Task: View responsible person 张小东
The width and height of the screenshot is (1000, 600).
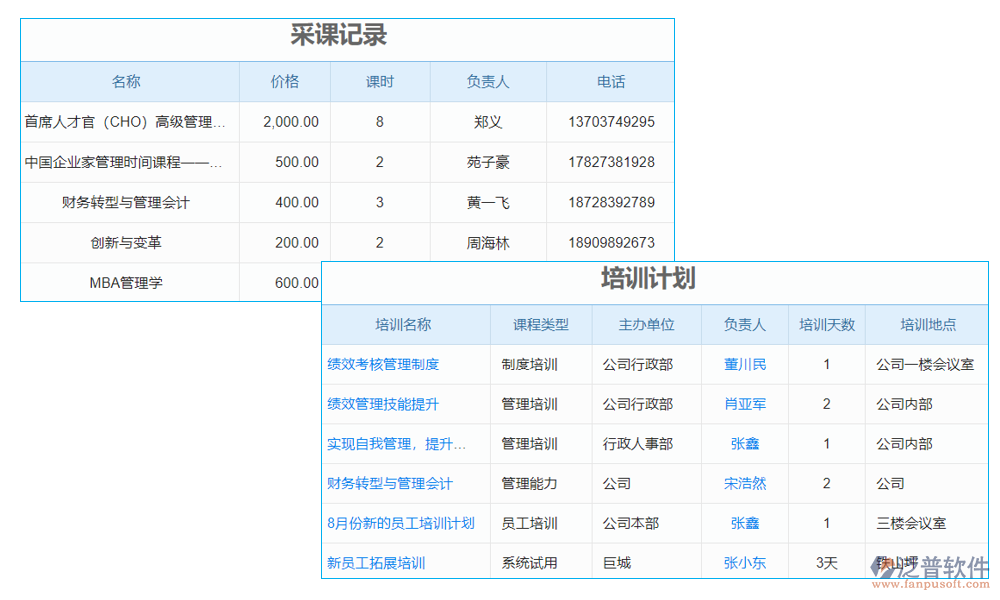Action: (744, 562)
